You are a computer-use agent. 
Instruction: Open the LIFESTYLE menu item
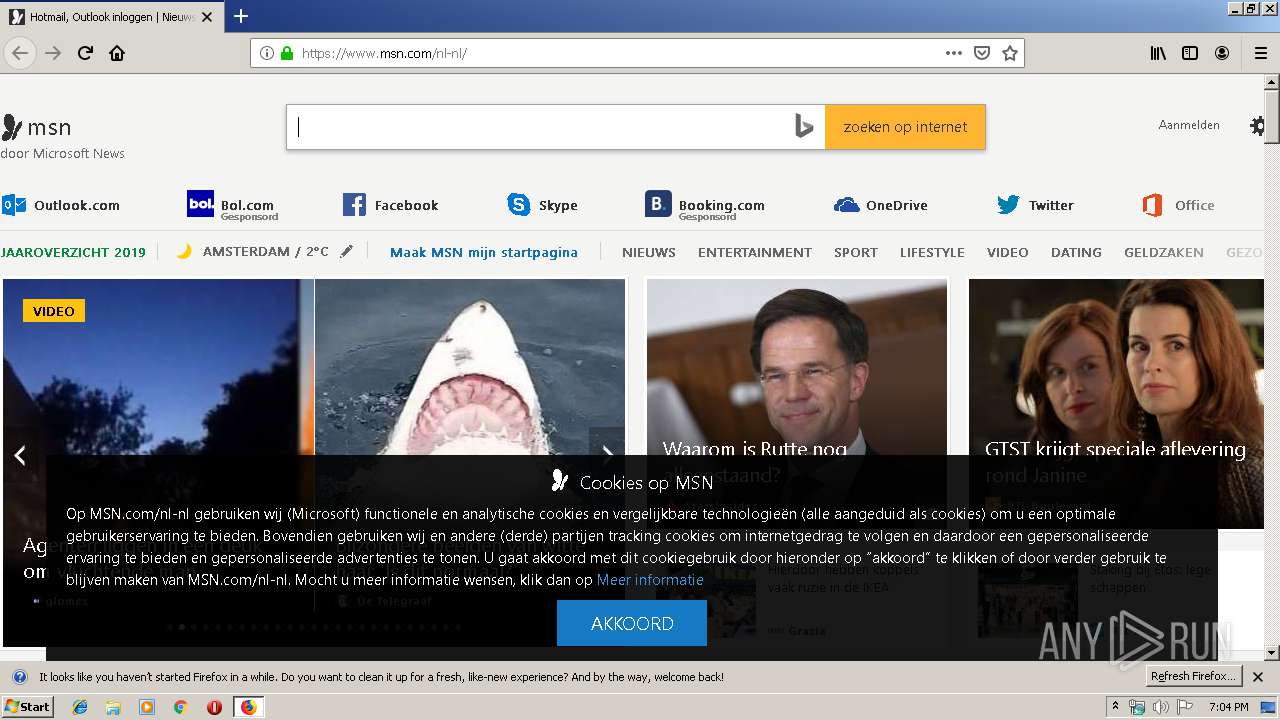pos(932,252)
